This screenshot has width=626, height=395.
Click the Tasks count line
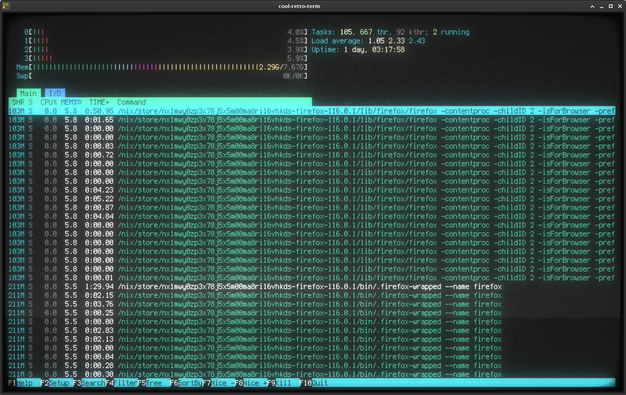click(x=390, y=32)
